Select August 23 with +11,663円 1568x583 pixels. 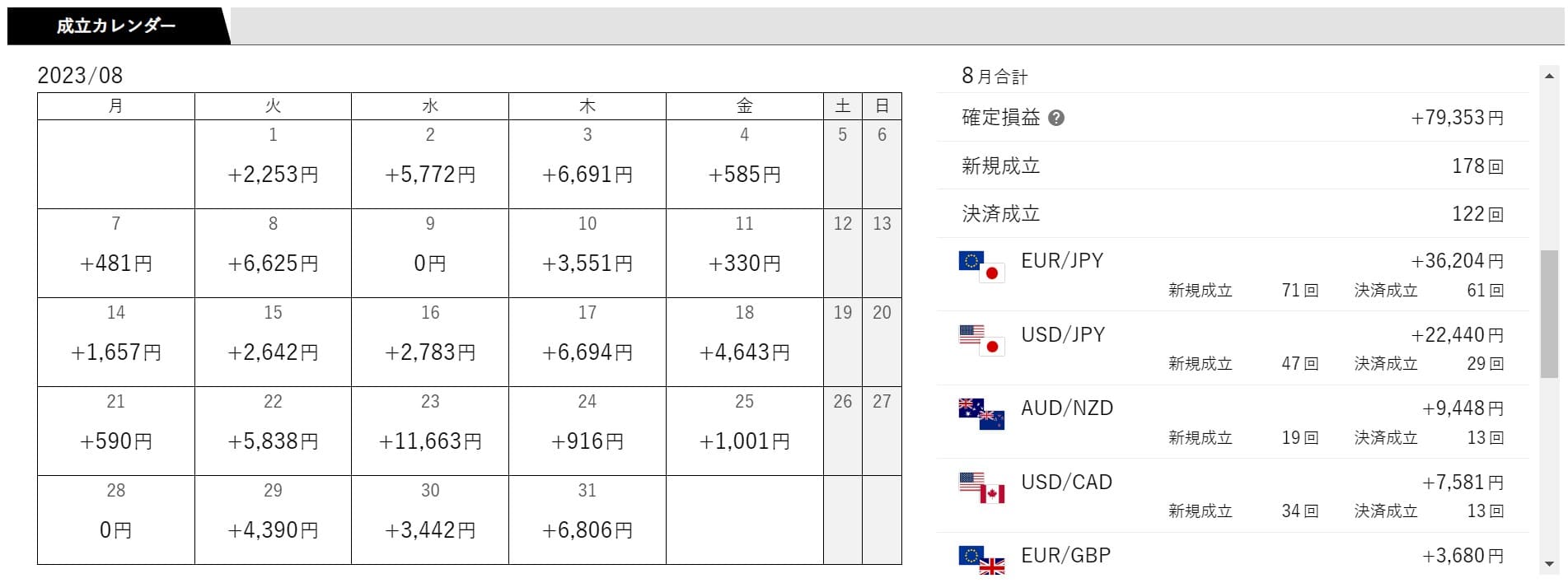pyautogui.click(x=430, y=431)
